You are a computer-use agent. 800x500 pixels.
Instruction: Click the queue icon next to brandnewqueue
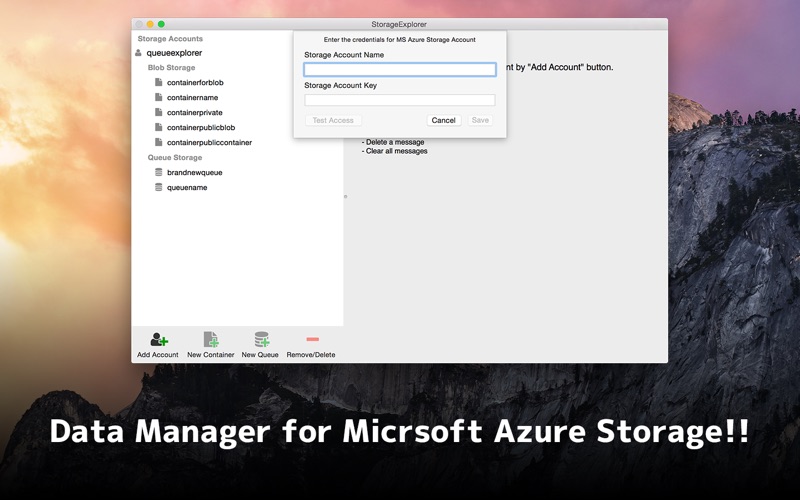coord(159,172)
